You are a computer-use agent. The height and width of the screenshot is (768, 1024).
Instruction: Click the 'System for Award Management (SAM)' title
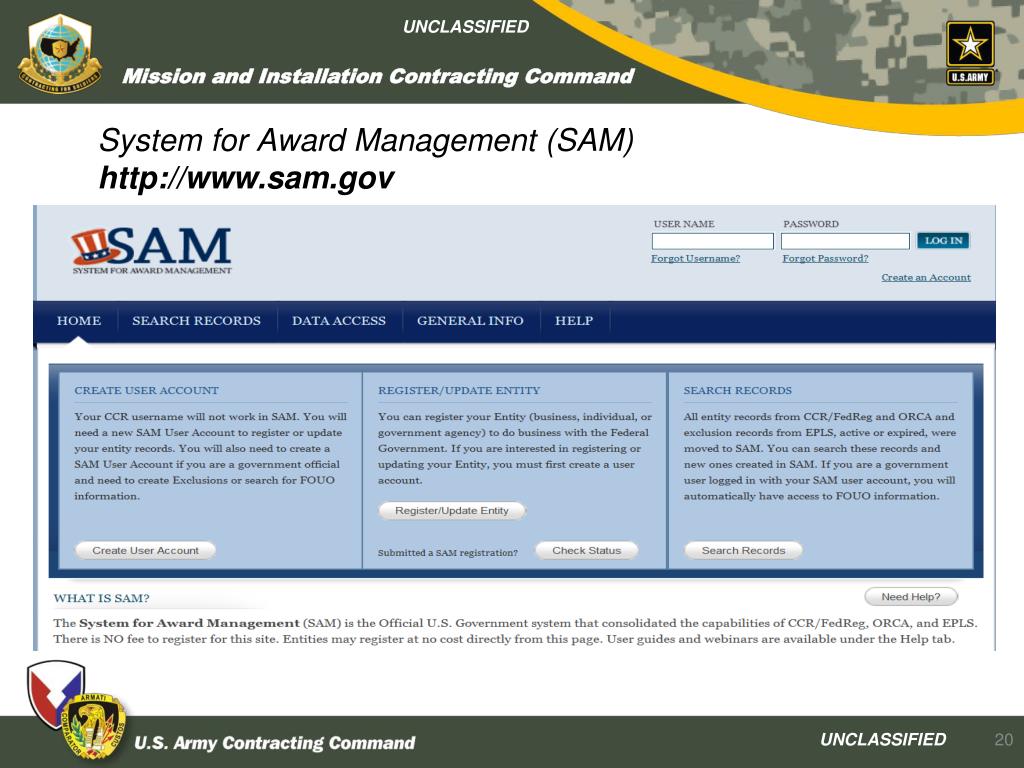tap(366, 140)
